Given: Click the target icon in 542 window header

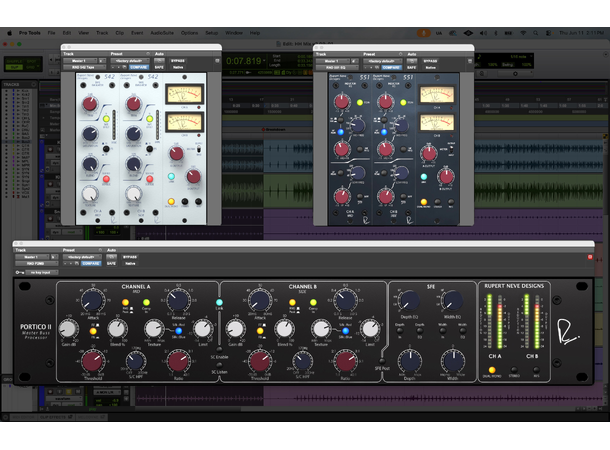Looking at the screenshot, I should (x=217, y=61).
